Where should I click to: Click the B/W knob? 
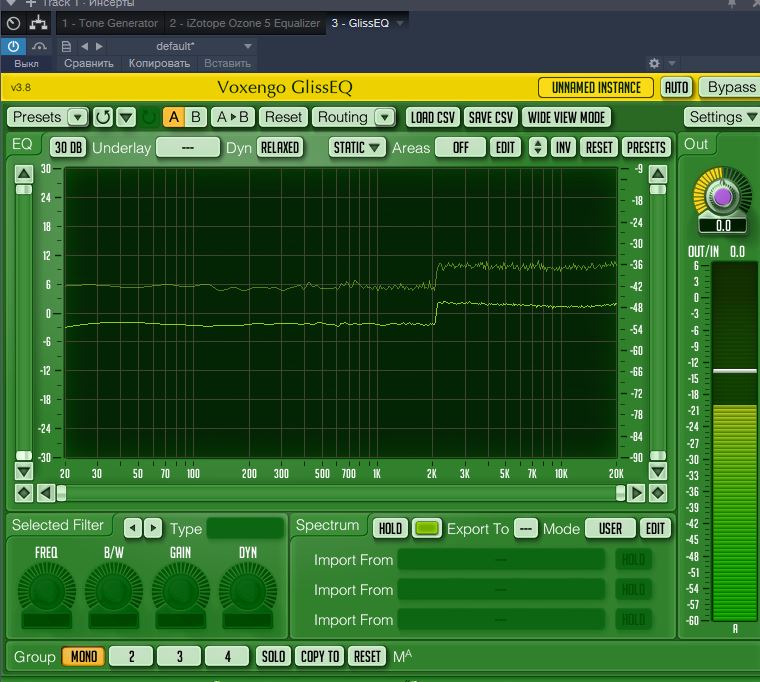(113, 590)
